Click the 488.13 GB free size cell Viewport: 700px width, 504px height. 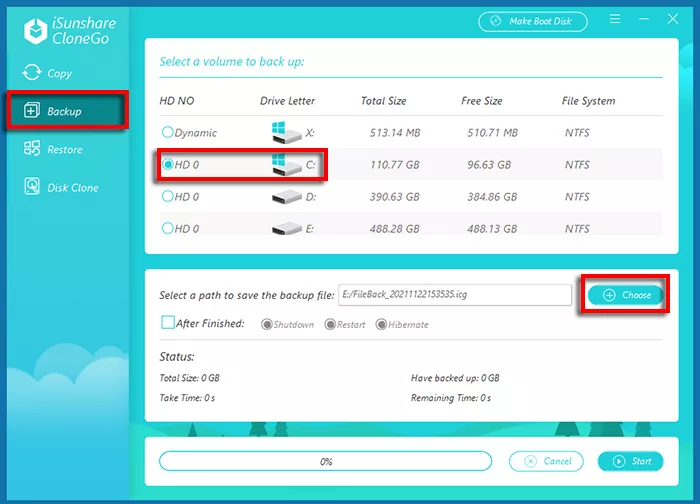492,229
